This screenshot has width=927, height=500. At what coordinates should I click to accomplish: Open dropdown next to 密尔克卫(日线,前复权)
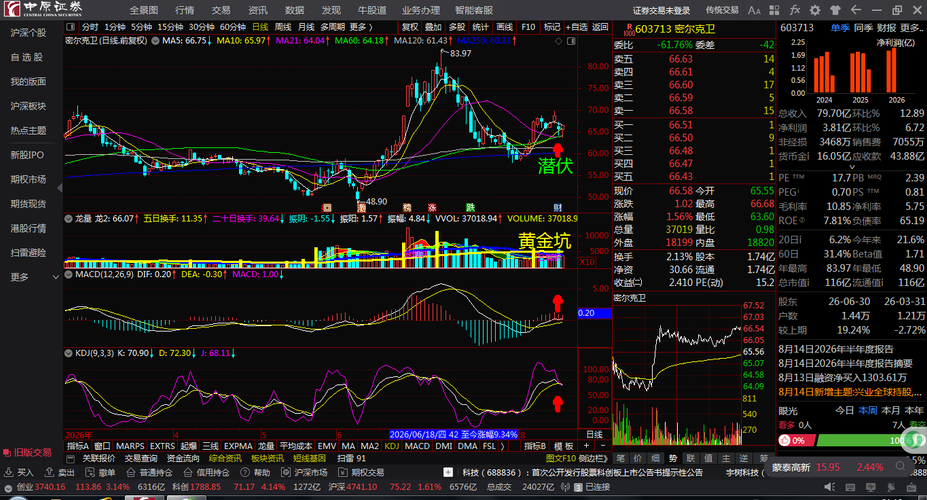(155, 41)
